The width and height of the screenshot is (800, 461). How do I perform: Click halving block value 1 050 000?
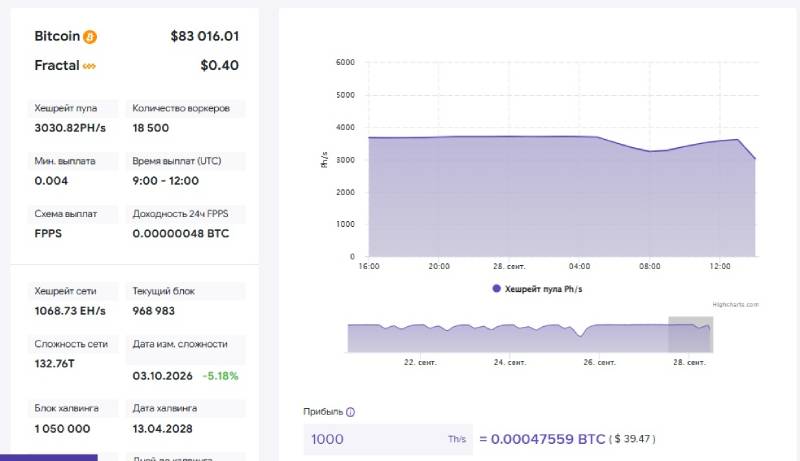pyautogui.click(x=62, y=429)
